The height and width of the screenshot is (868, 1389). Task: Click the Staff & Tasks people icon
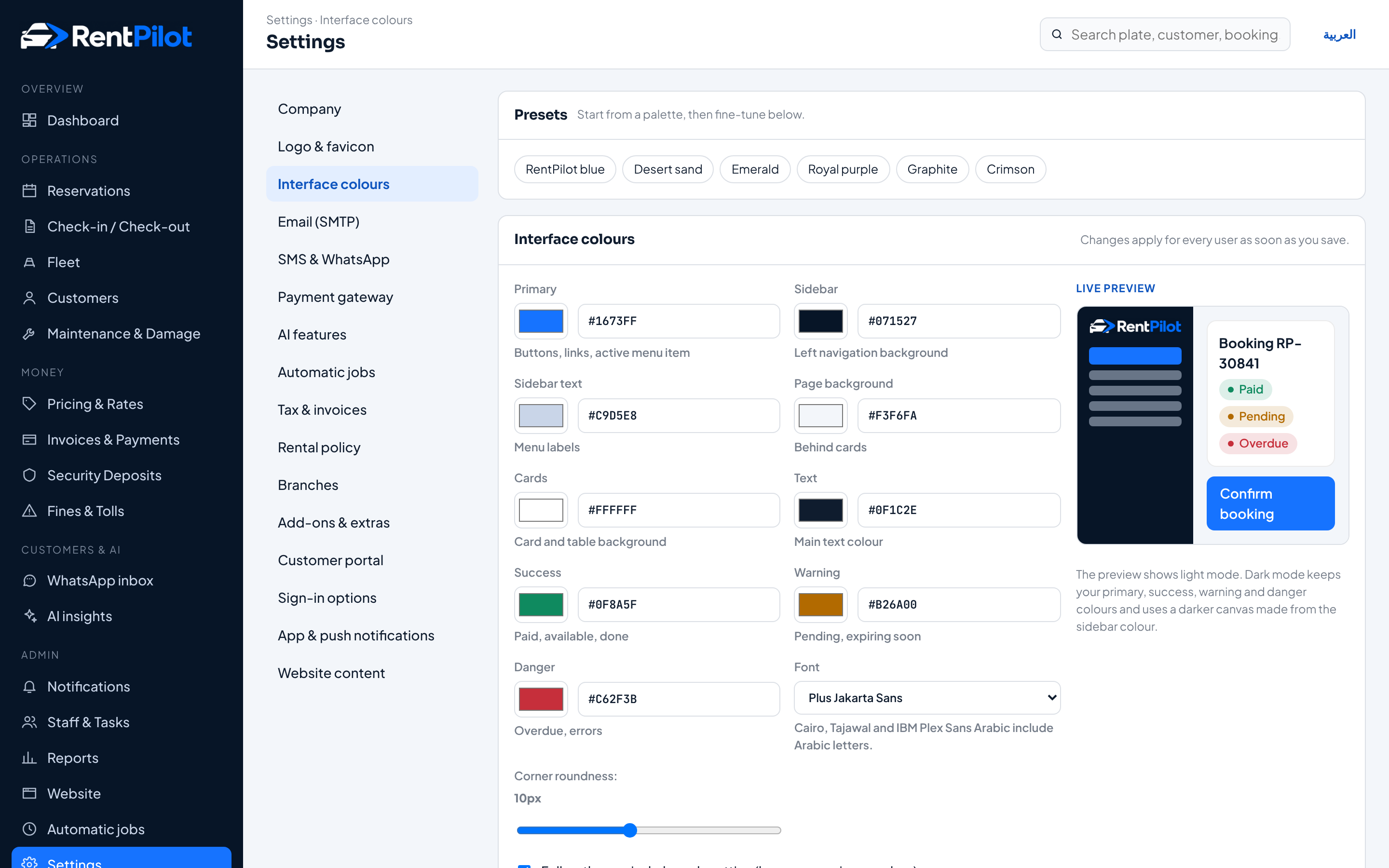[29, 722]
